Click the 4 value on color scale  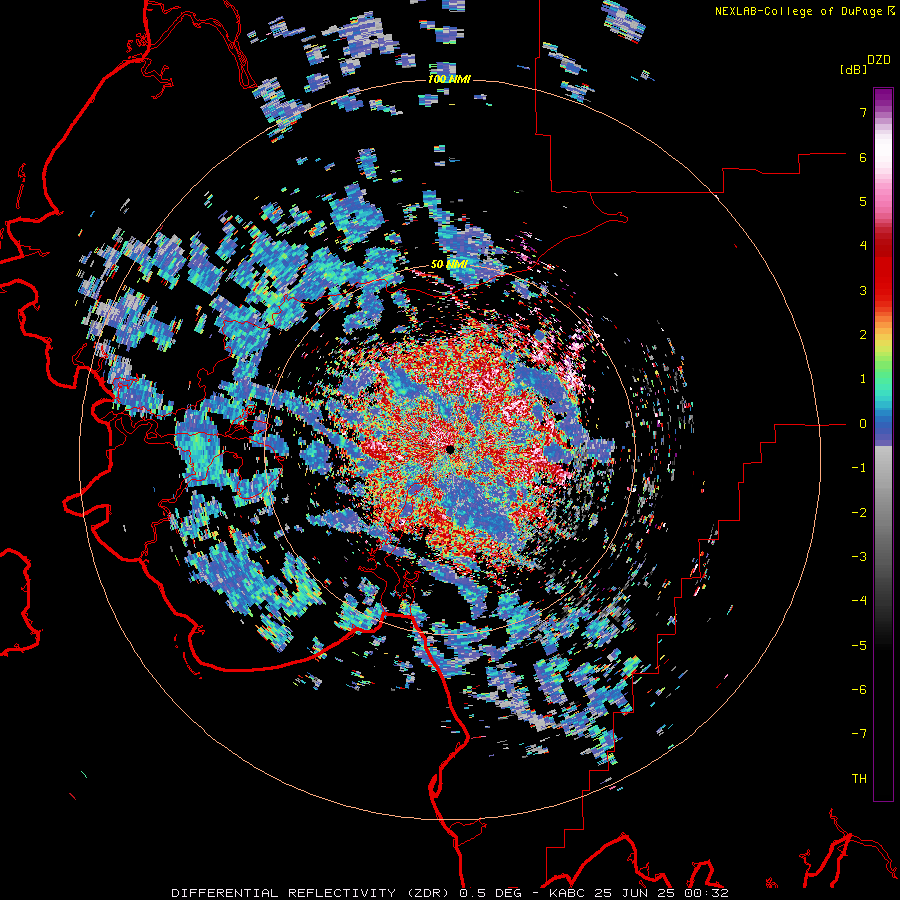pos(863,246)
